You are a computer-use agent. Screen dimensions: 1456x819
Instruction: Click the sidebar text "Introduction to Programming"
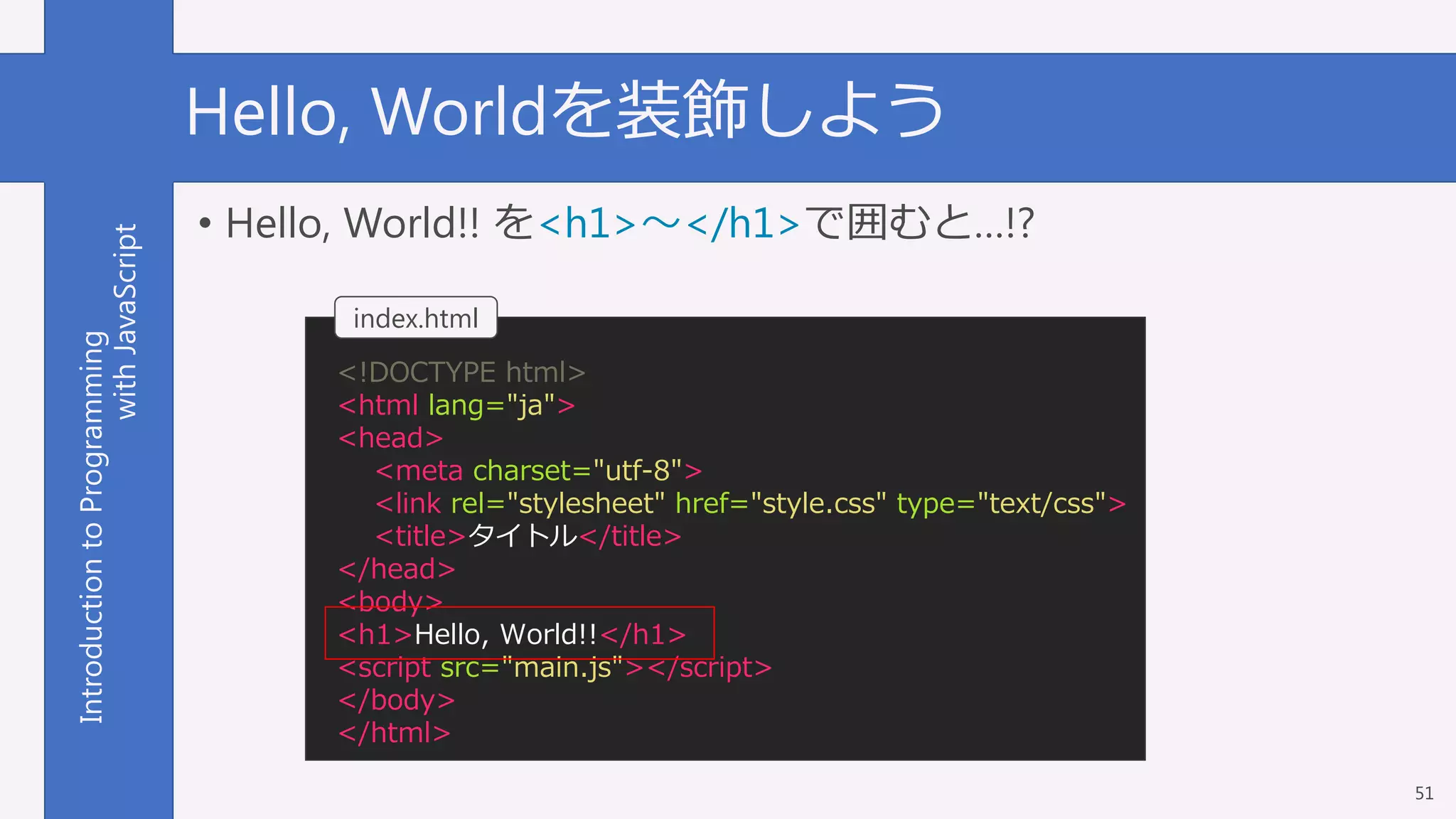pos(93,527)
